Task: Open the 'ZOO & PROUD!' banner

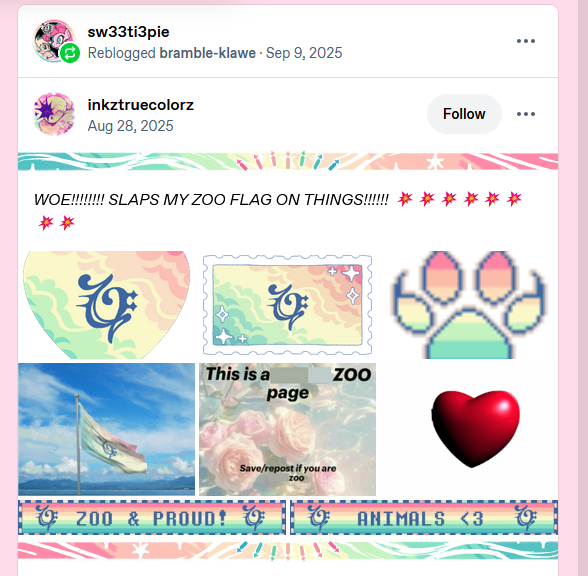Action: coord(152,518)
